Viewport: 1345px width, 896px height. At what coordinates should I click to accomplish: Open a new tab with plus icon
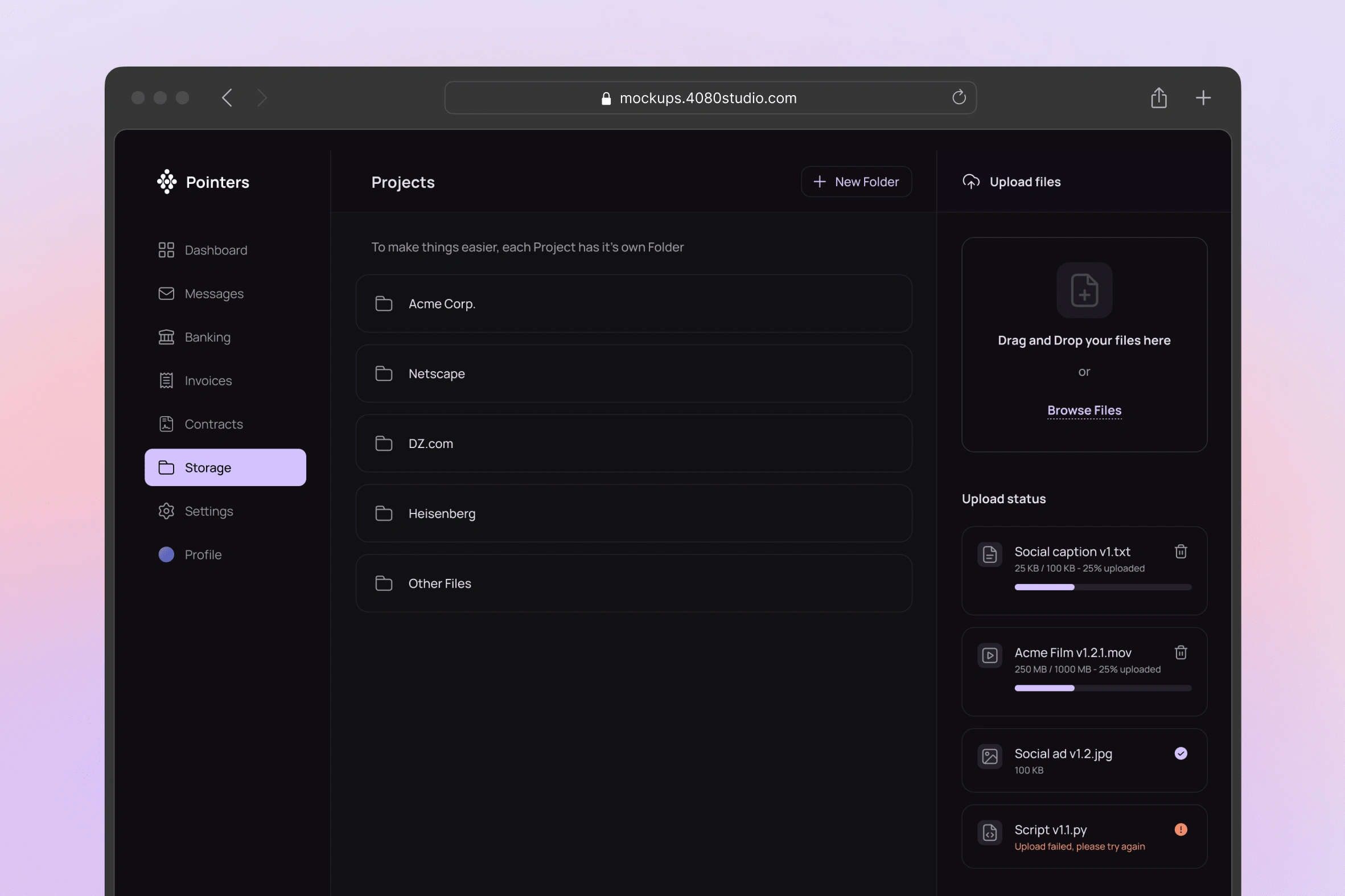pyautogui.click(x=1203, y=98)
